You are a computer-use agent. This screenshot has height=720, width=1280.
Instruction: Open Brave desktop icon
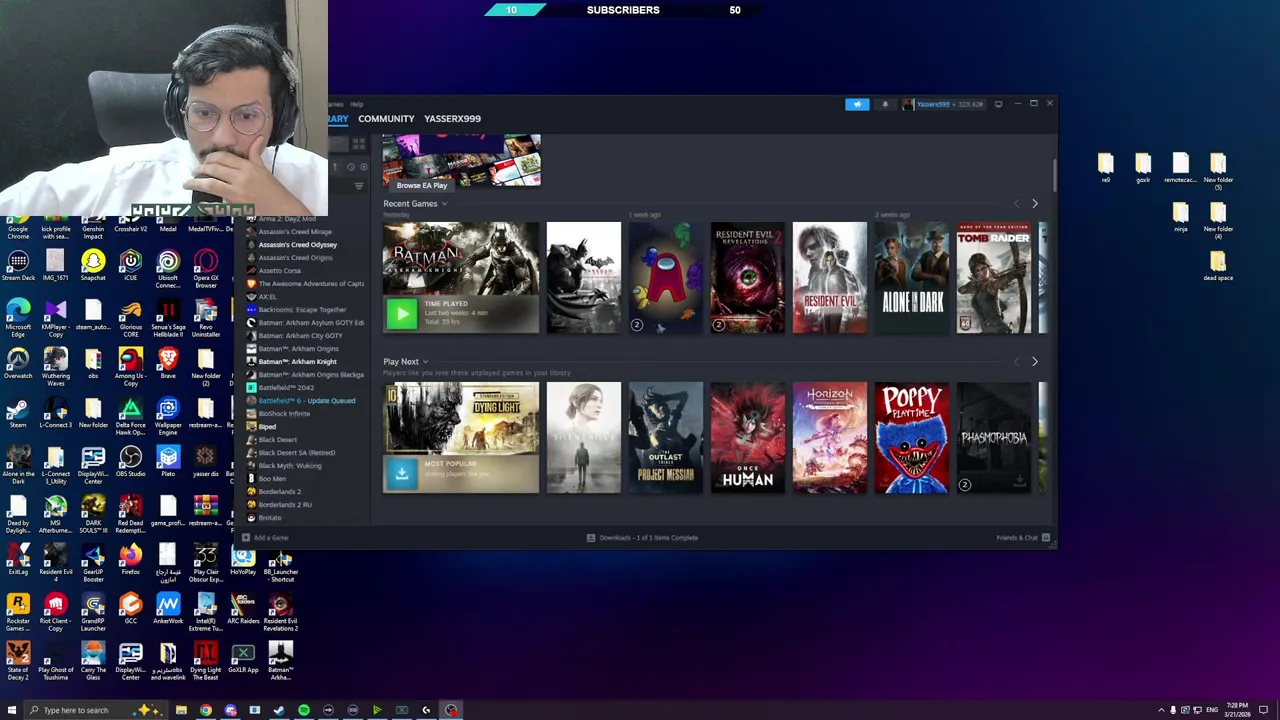(168, 362)
